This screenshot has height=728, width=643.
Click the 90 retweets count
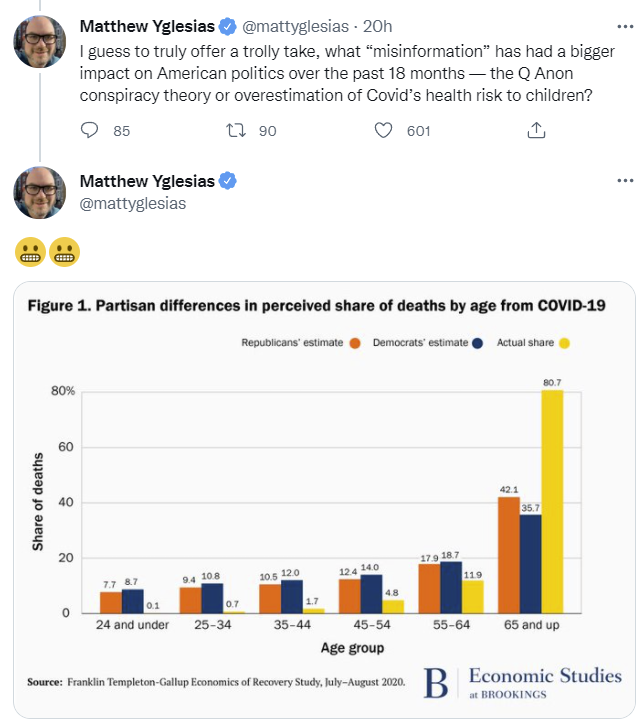tap(267, 130)
